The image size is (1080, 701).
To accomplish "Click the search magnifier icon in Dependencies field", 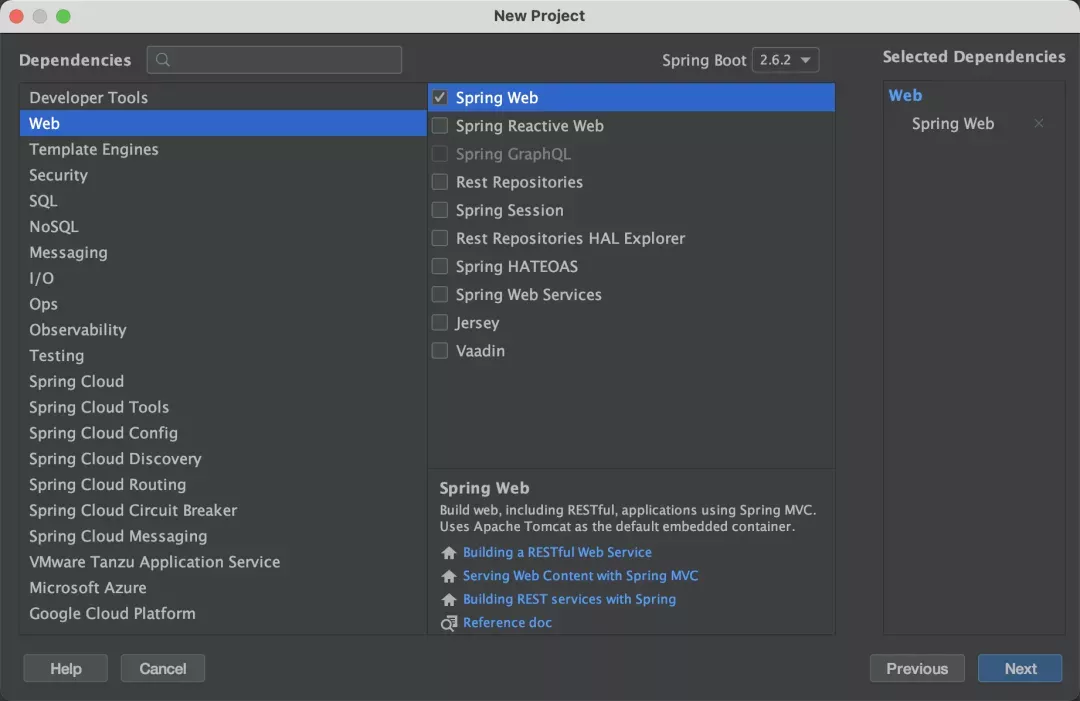I will [163, 60].
